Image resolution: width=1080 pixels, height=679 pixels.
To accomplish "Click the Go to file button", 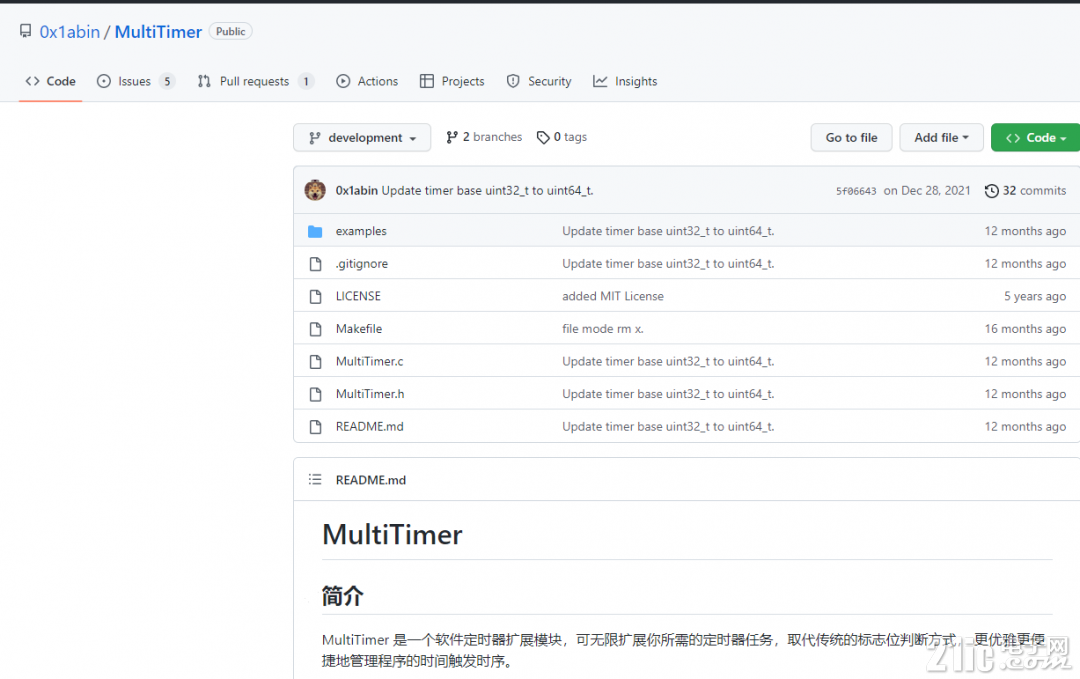I will pyautogui.click(x=851, y=138).
